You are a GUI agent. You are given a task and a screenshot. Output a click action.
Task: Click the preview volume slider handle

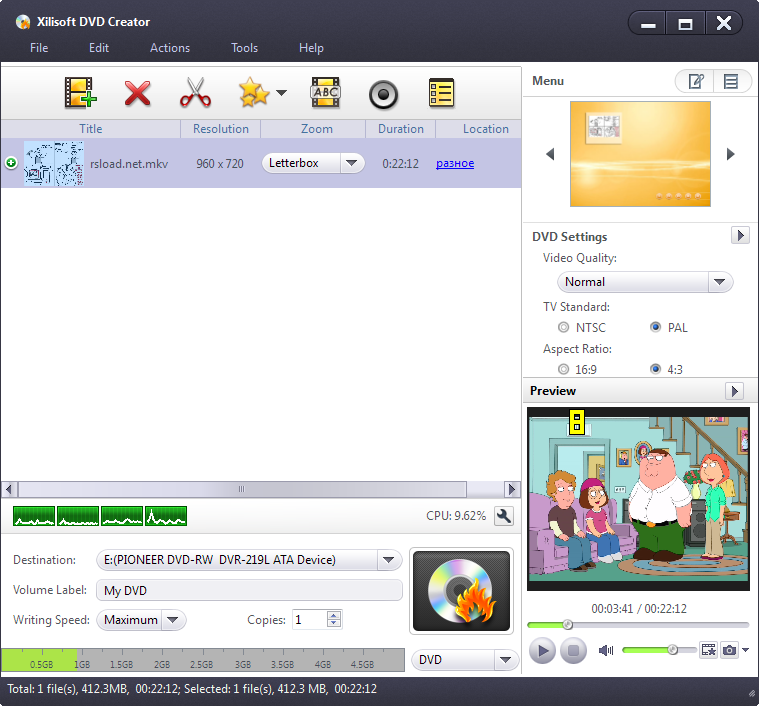click(x=672, y=649)
